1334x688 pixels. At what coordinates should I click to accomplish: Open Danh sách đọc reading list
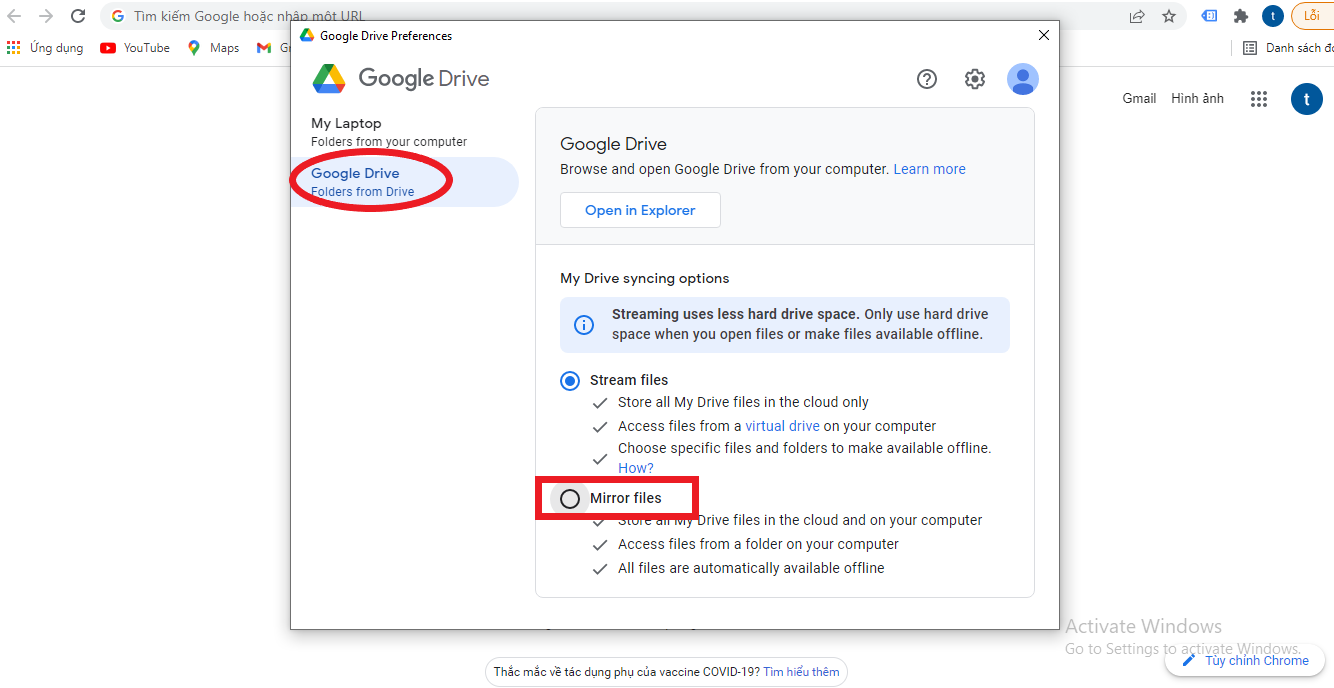(x=1288, y=48)
